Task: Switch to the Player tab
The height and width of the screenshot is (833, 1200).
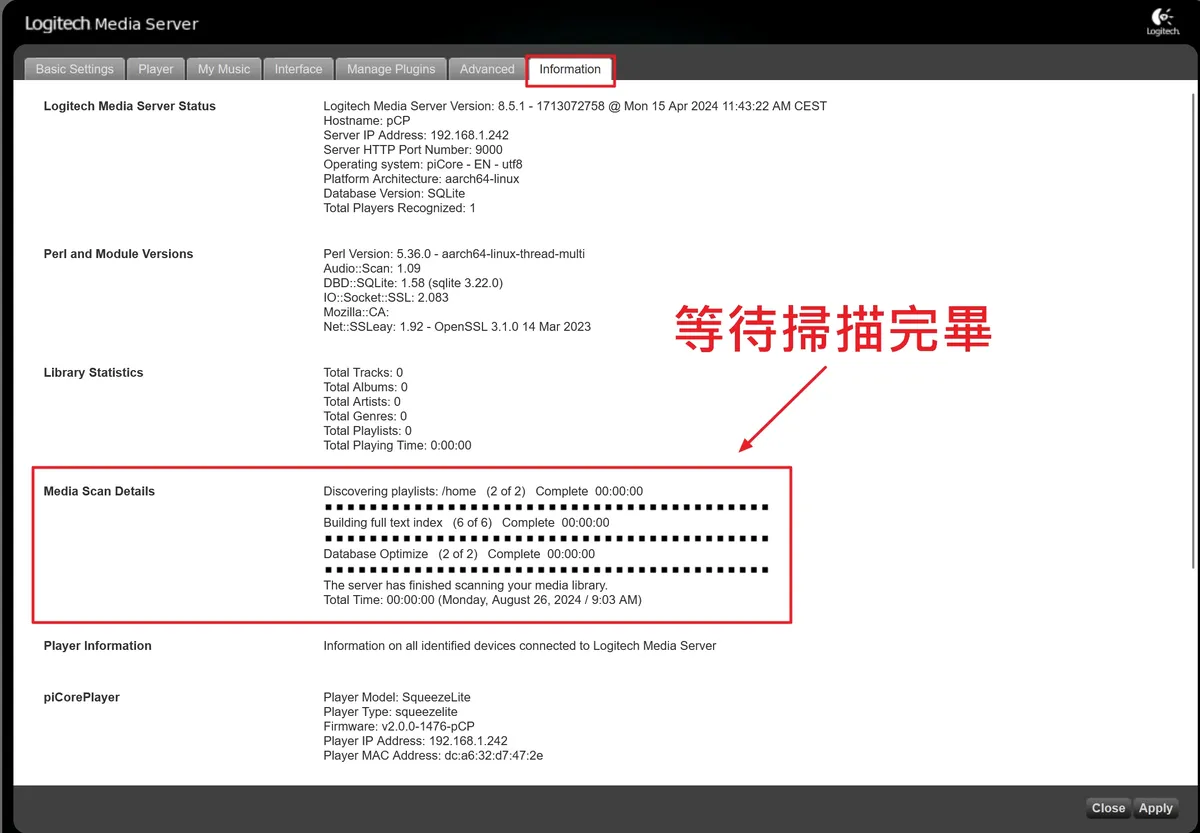Action: click(156, 69)
